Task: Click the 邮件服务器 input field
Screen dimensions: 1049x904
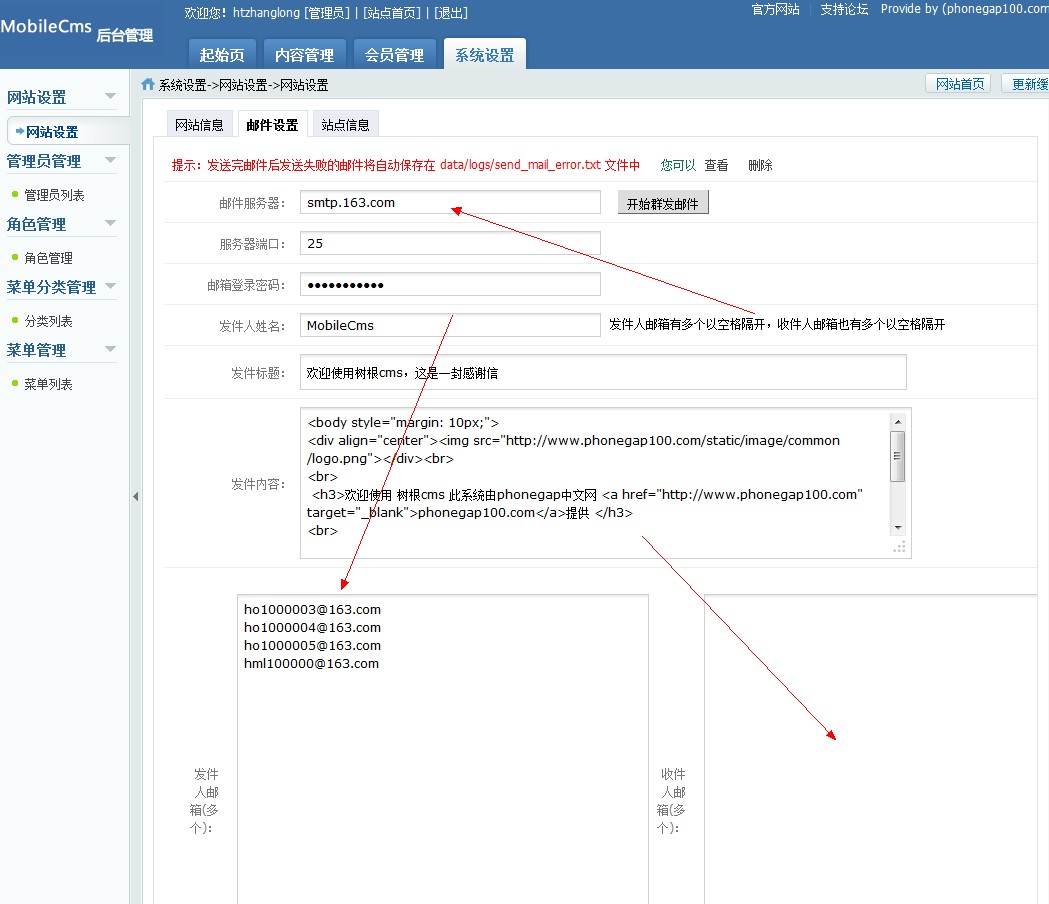Action: point(449,203)
